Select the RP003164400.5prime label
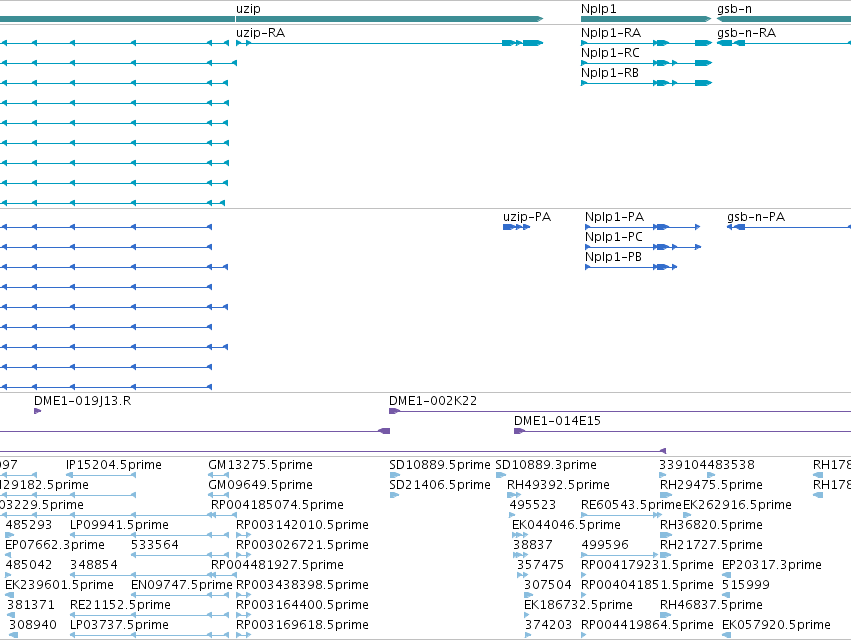 pyautogui.click(x=302, y=605)
